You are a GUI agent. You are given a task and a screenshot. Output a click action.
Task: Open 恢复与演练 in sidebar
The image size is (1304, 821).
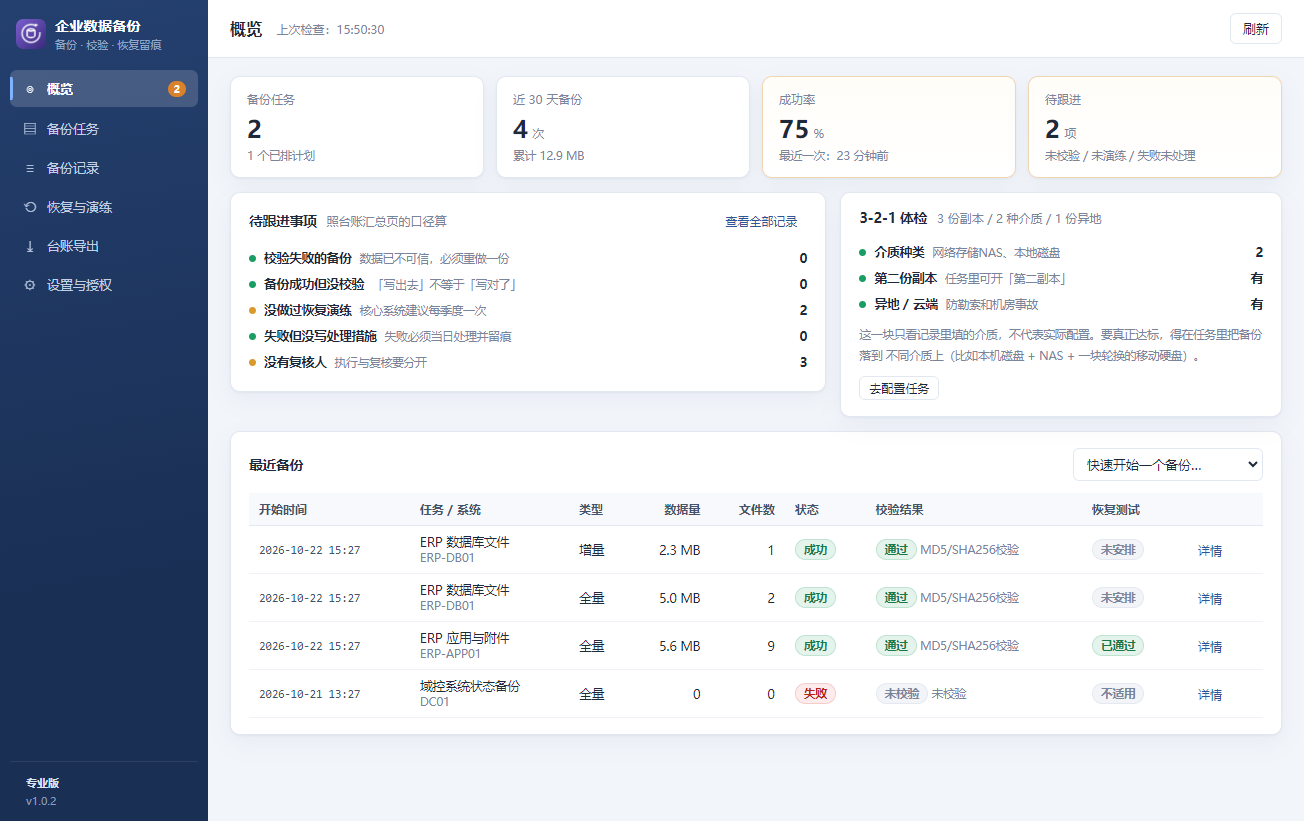pyautogui.click(x=104, y=207)
